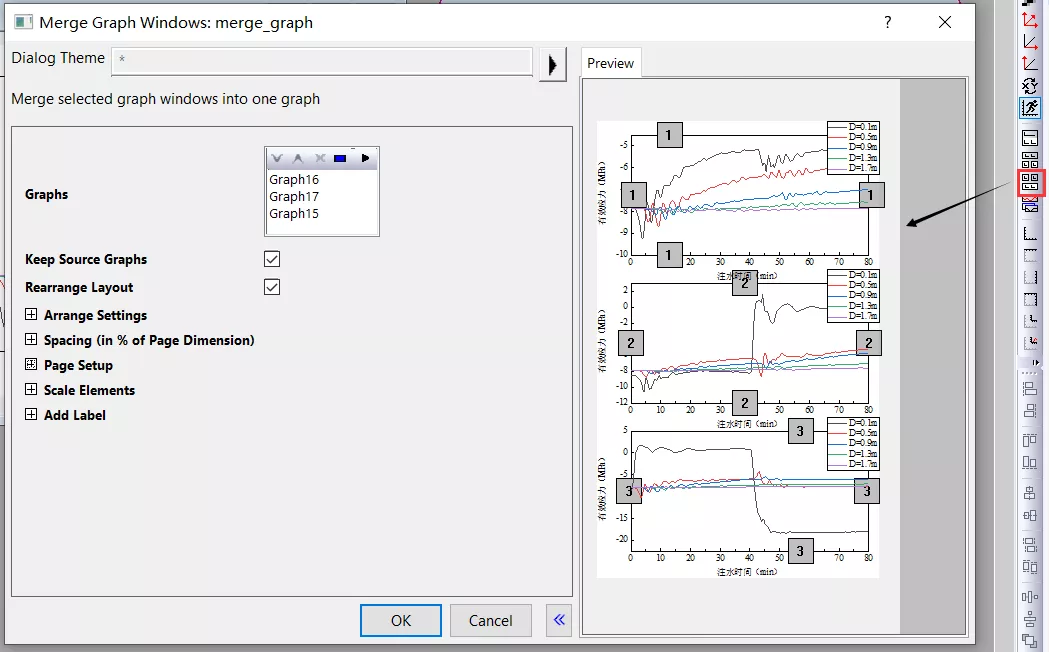1049x652 pixels.
Task: Close the Merge Graph Windows dialog
Action: (945, 22)
